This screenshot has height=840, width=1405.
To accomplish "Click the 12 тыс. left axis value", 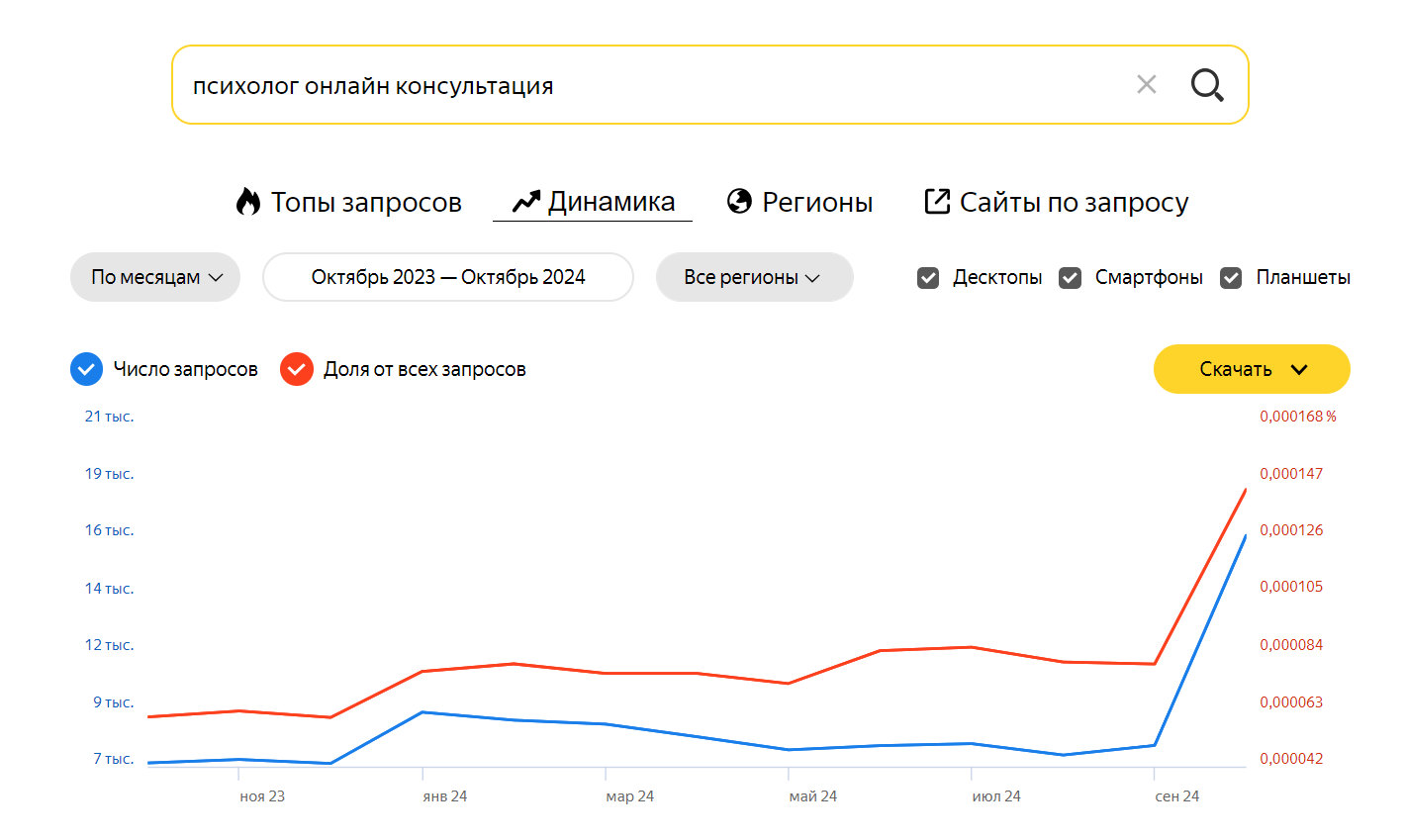I will tap(109, 645).
